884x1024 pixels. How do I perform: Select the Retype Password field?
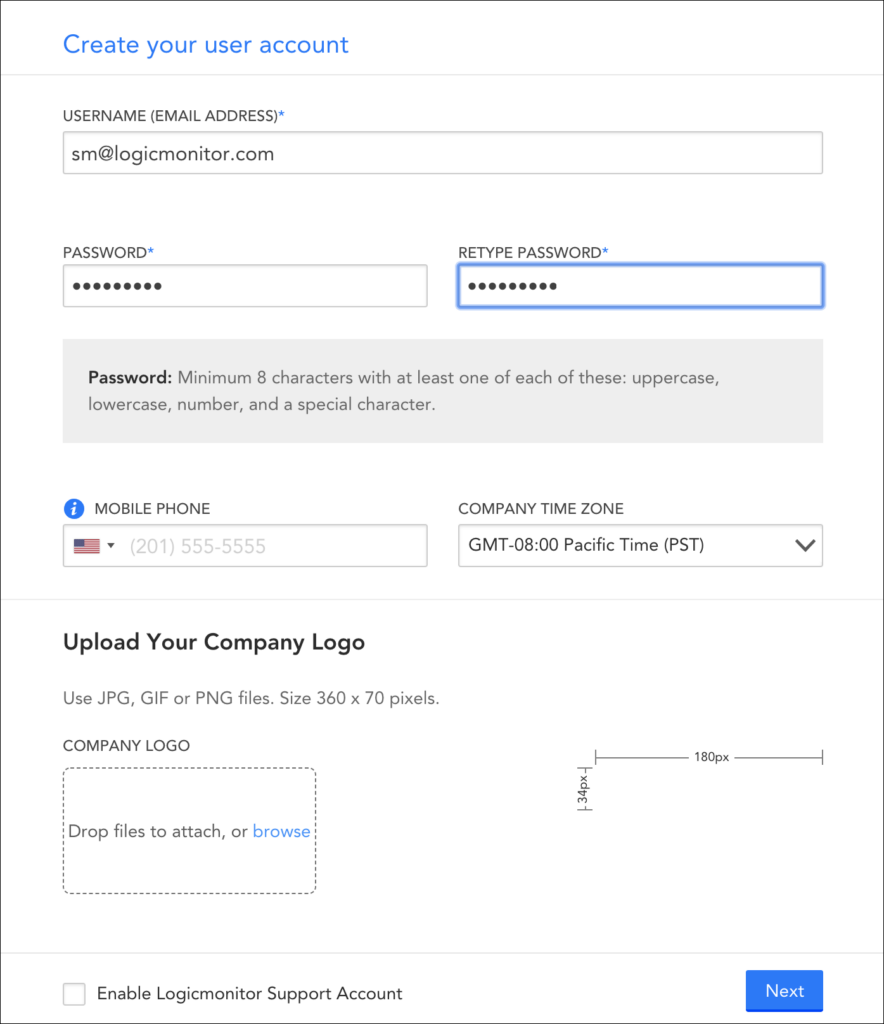pyautogui.click(x=640, y=285)
